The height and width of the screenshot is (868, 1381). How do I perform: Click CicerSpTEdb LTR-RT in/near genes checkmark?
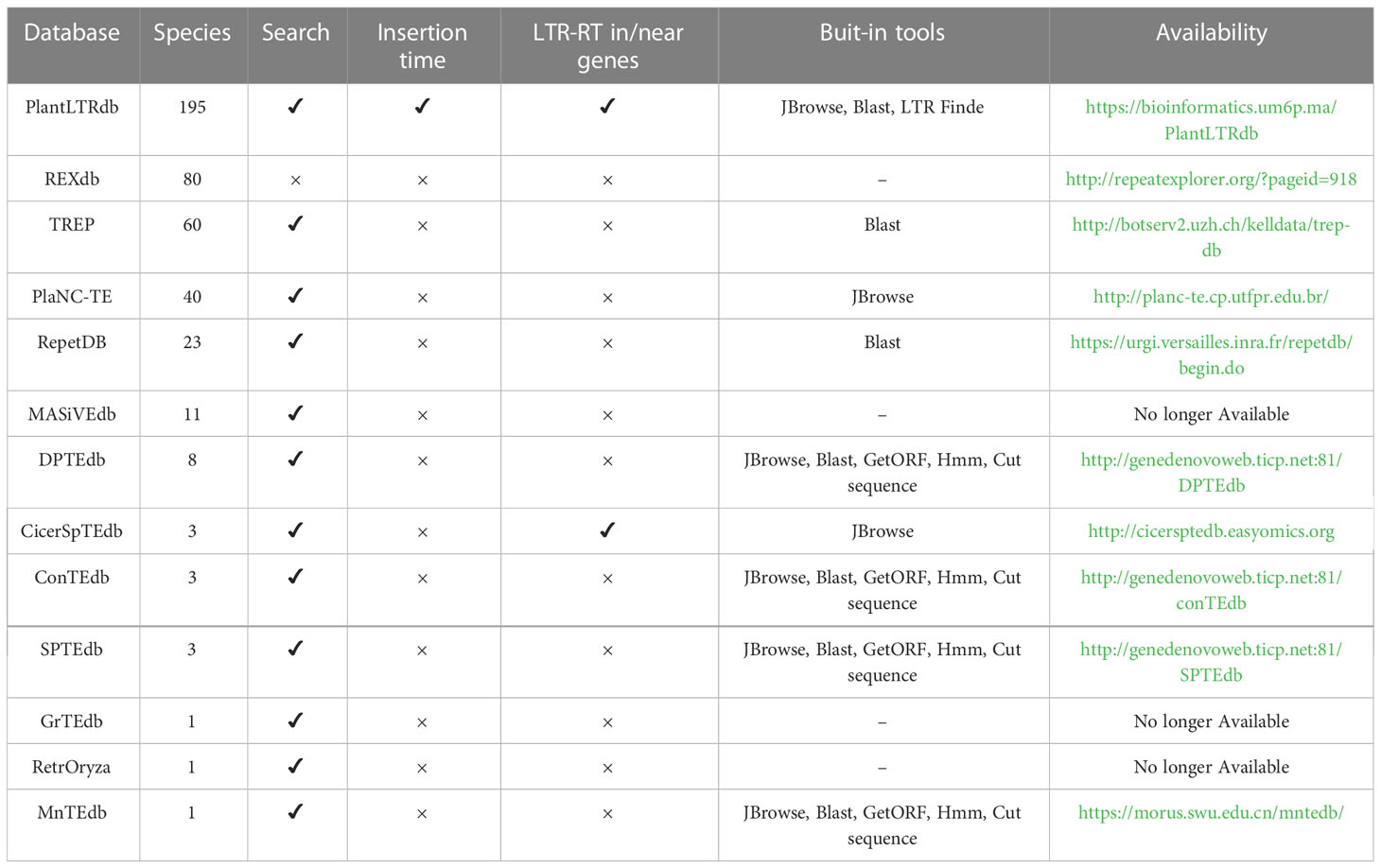[x=607, y=530]
